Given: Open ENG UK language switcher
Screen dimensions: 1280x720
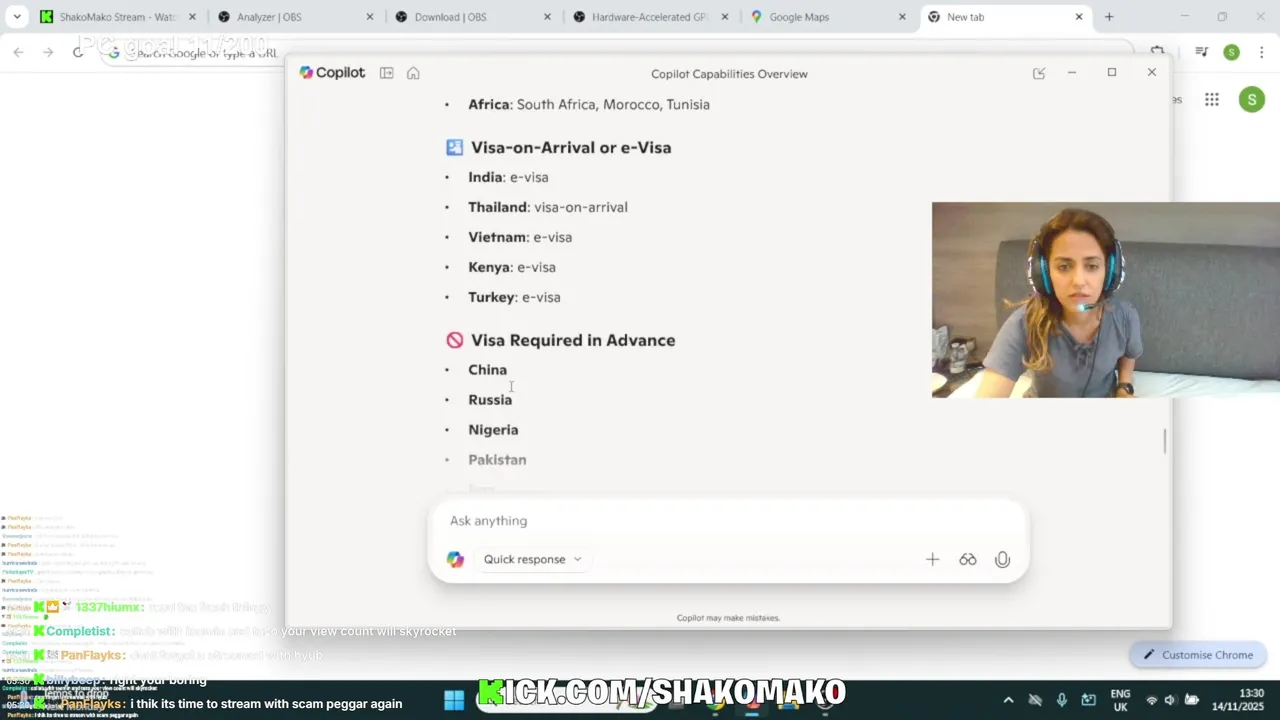Looking at the screenshot, I should click(x=1120, y=700).
